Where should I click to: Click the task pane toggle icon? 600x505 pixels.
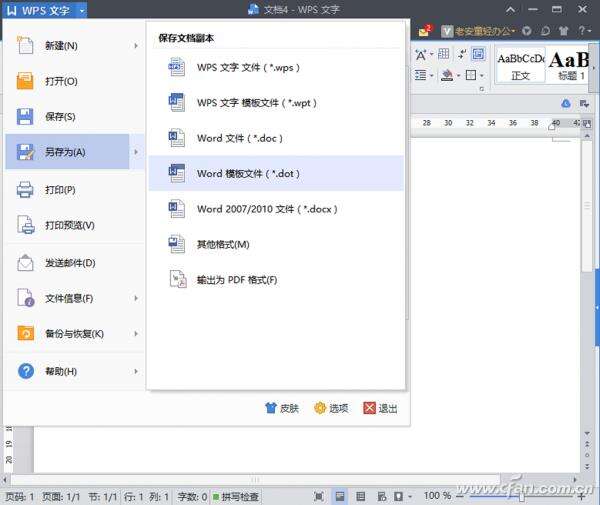click(x=584, y=103)
